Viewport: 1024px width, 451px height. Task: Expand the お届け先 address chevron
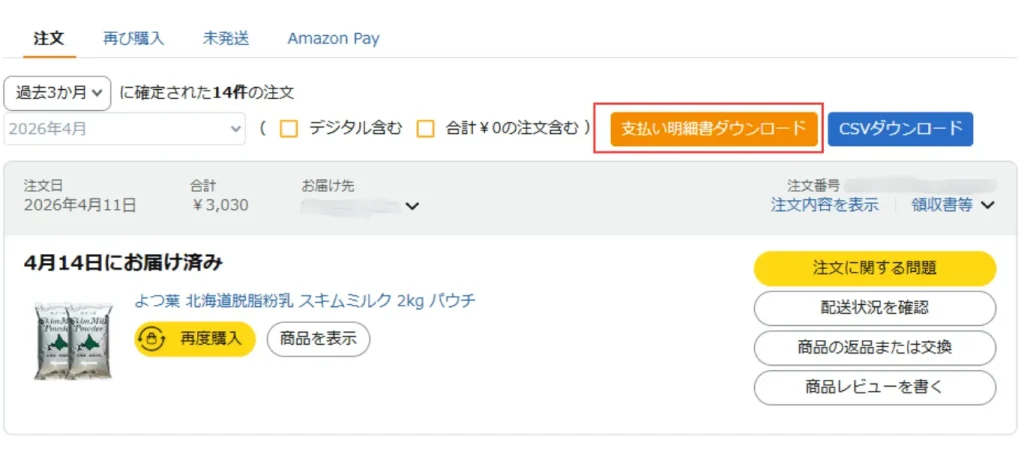click(x=411, y=206)
